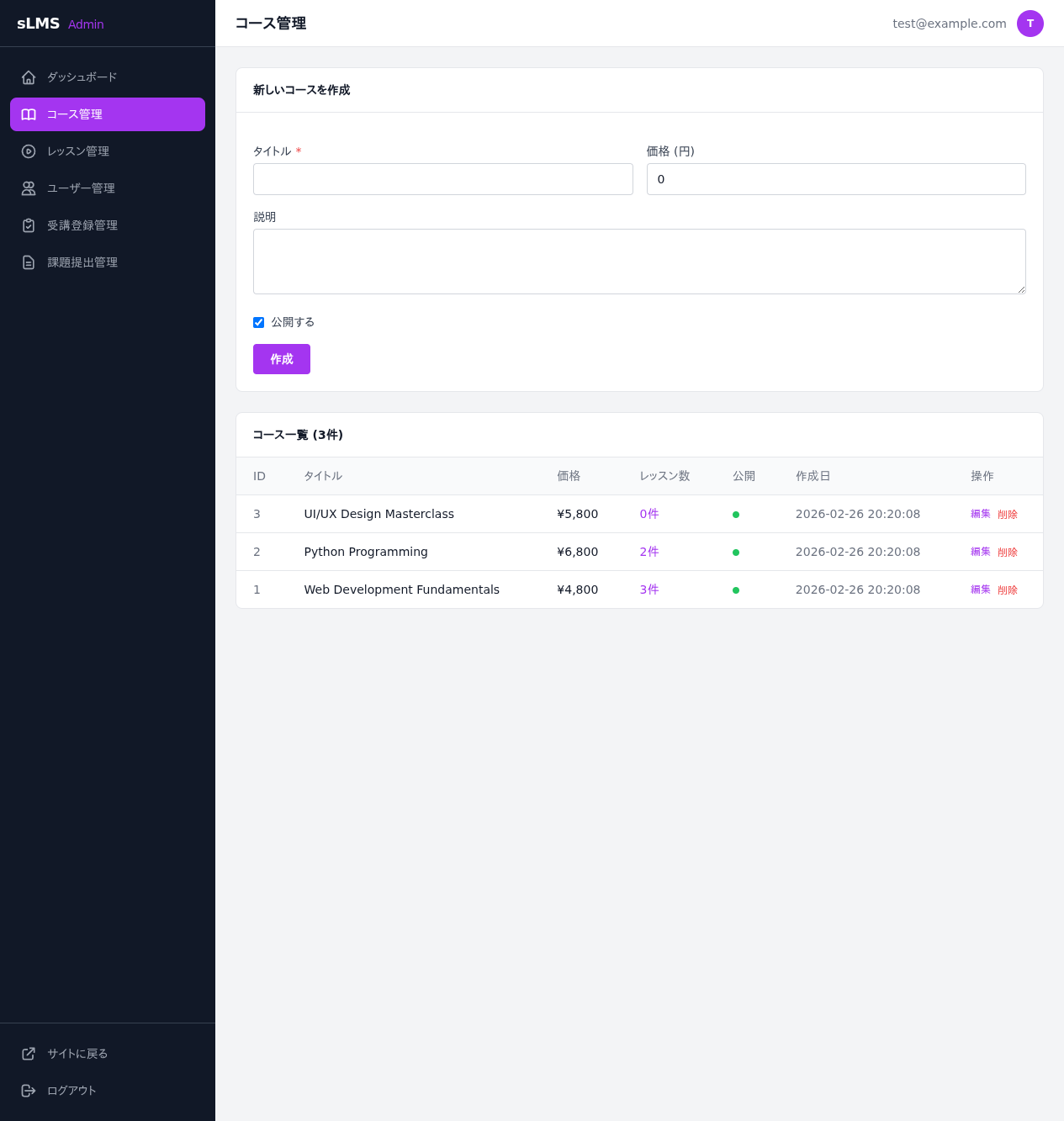Open レッスン管理 in the sidebar
This screenshot has height=1121, width=1064.
coord(78,151)
